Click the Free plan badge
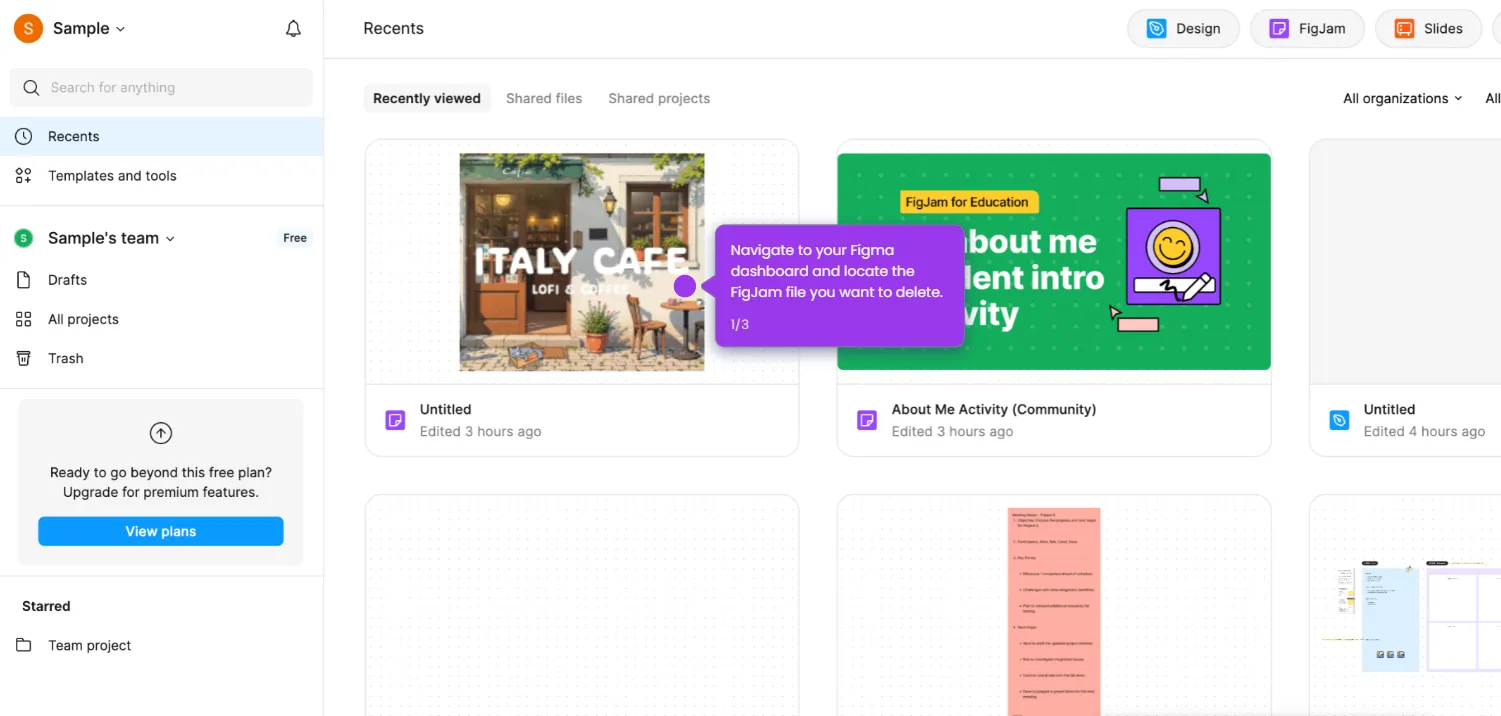 point(295,238)
